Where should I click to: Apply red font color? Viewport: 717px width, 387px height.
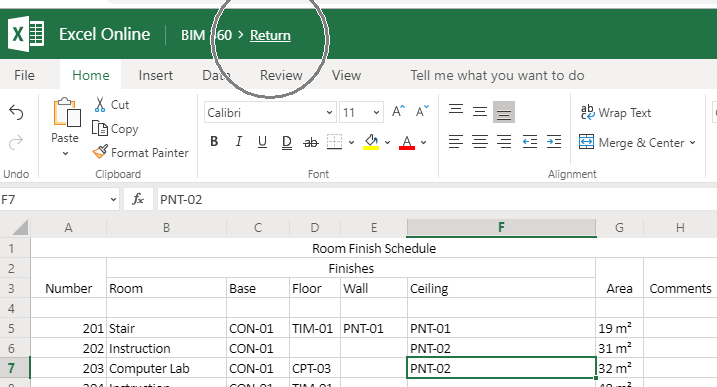pyautogui.click(x=407, y=142)
